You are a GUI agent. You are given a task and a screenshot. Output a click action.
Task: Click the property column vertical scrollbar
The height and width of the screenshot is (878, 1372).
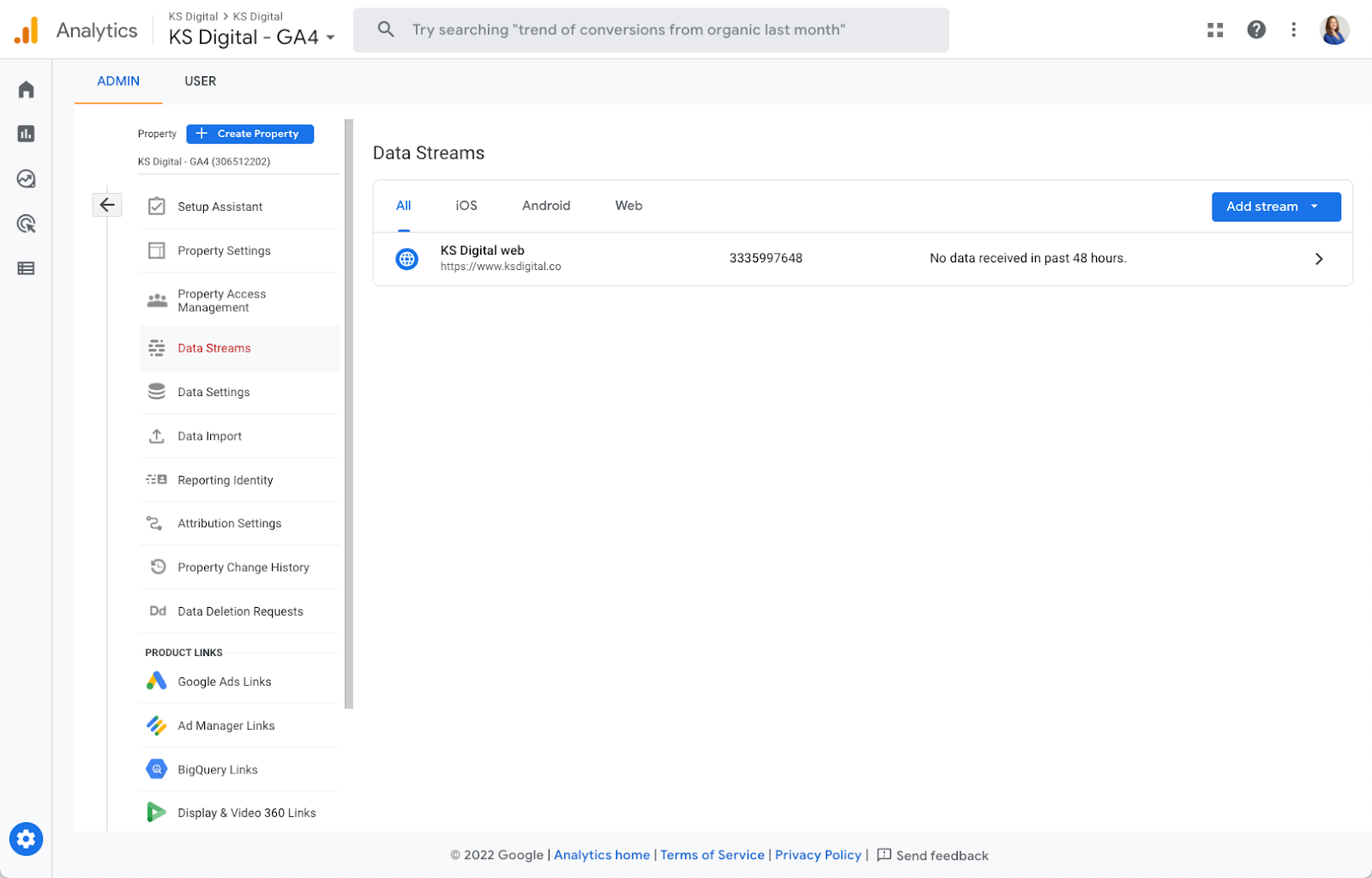click(x=349, y=413)
